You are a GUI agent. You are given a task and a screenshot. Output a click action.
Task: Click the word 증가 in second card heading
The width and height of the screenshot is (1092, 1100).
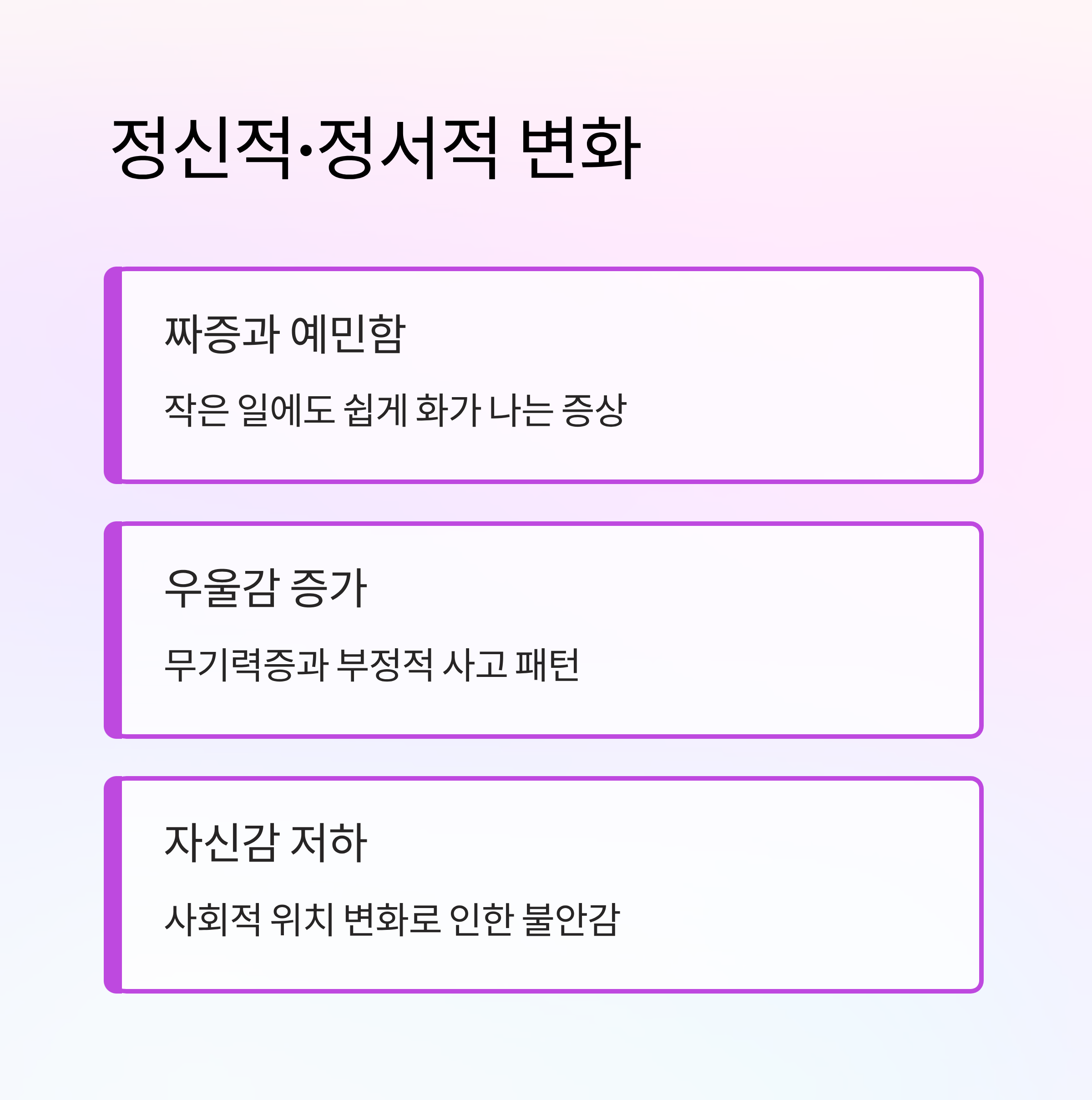[329, 588]
